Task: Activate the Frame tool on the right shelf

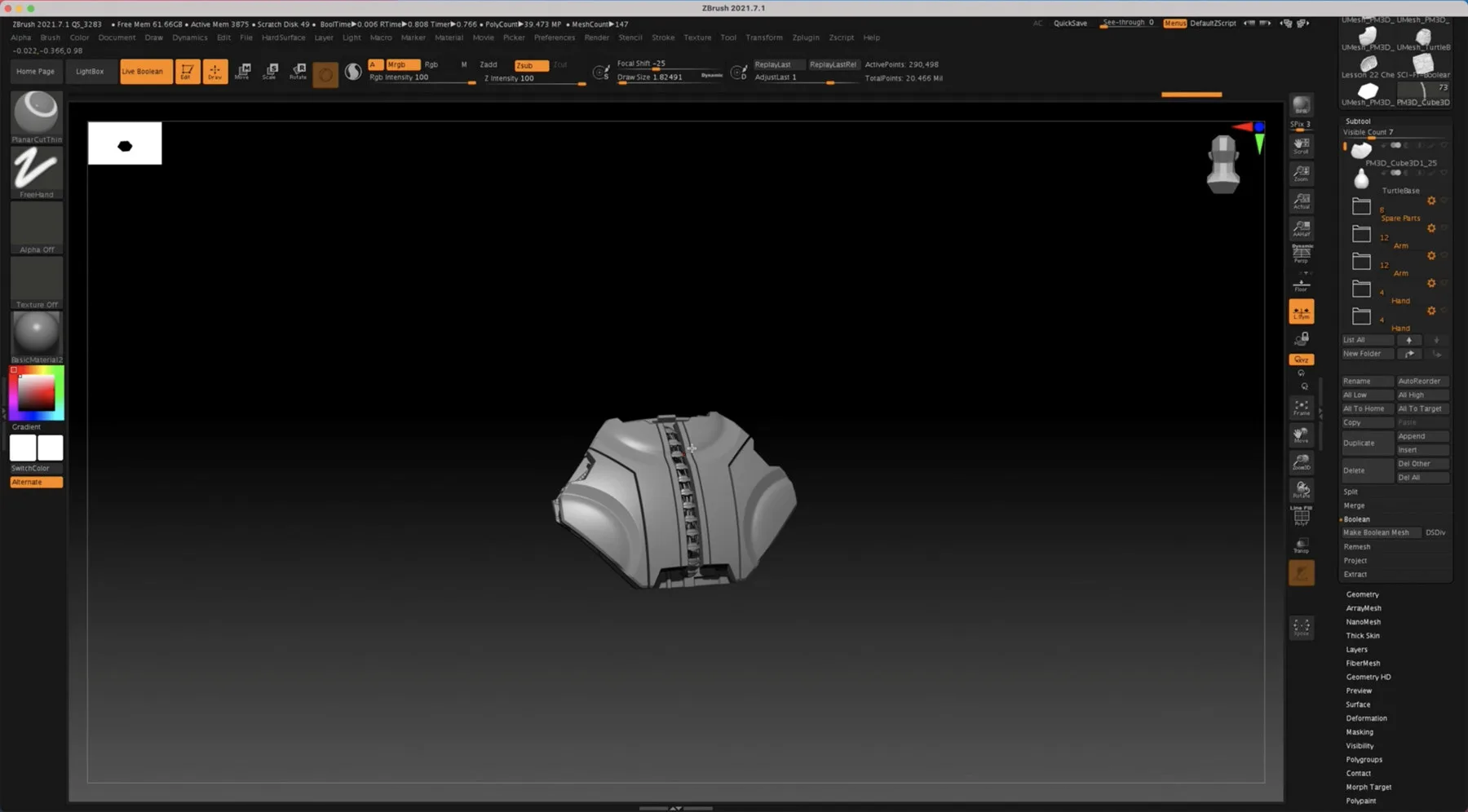Action: coord(1302,405)
